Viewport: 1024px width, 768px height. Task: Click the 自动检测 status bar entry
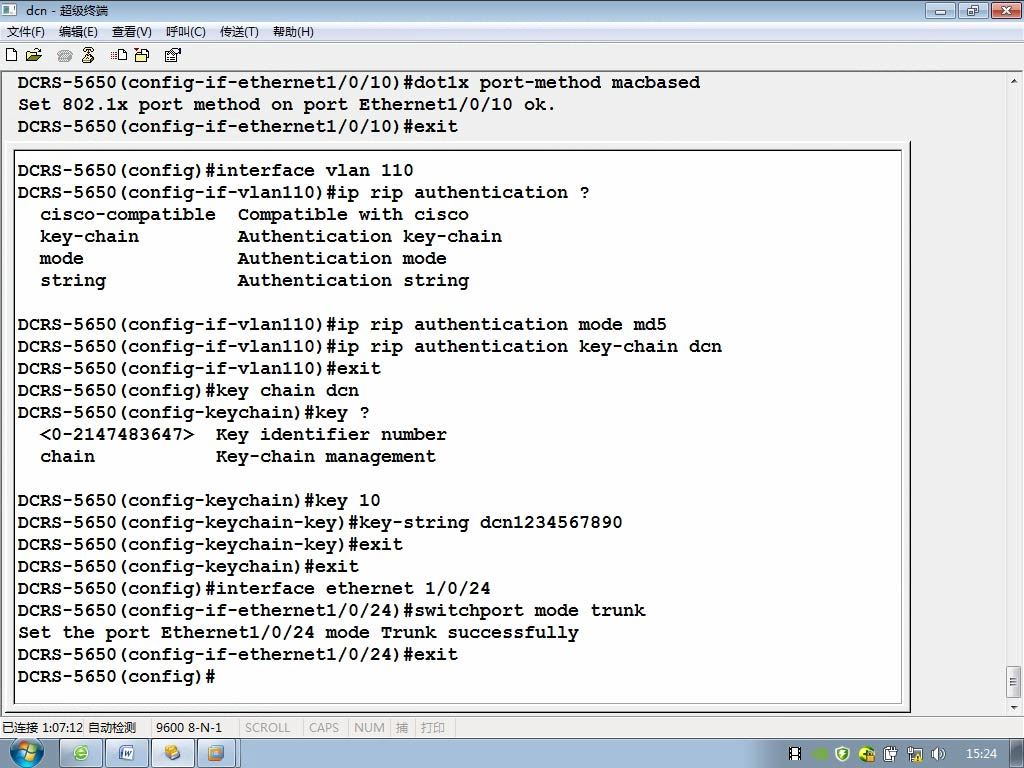pyautogui.click(x=112, y=728)
